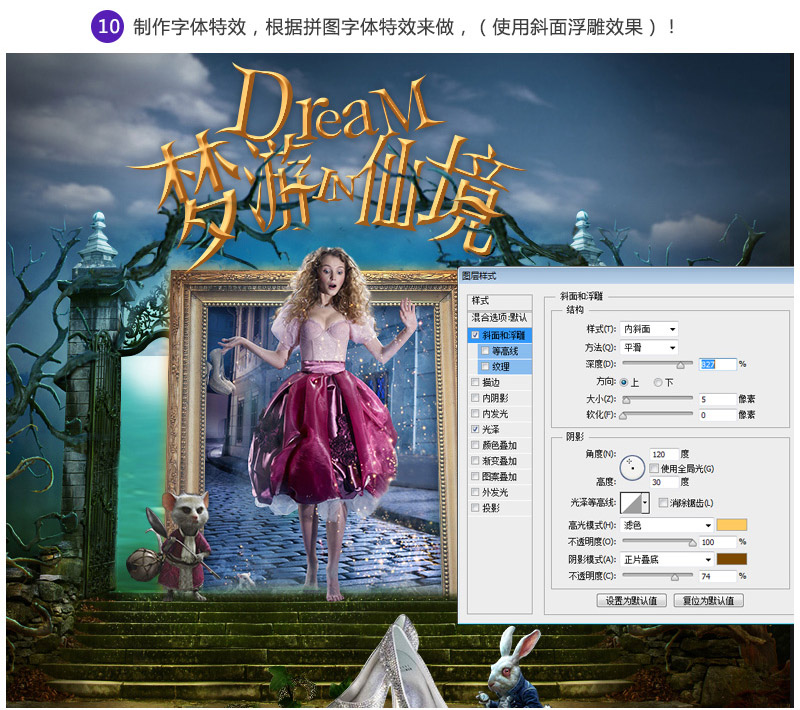Click the 大小 value field showing 5
The image size is (800, 710).
[x=718, y=399]
